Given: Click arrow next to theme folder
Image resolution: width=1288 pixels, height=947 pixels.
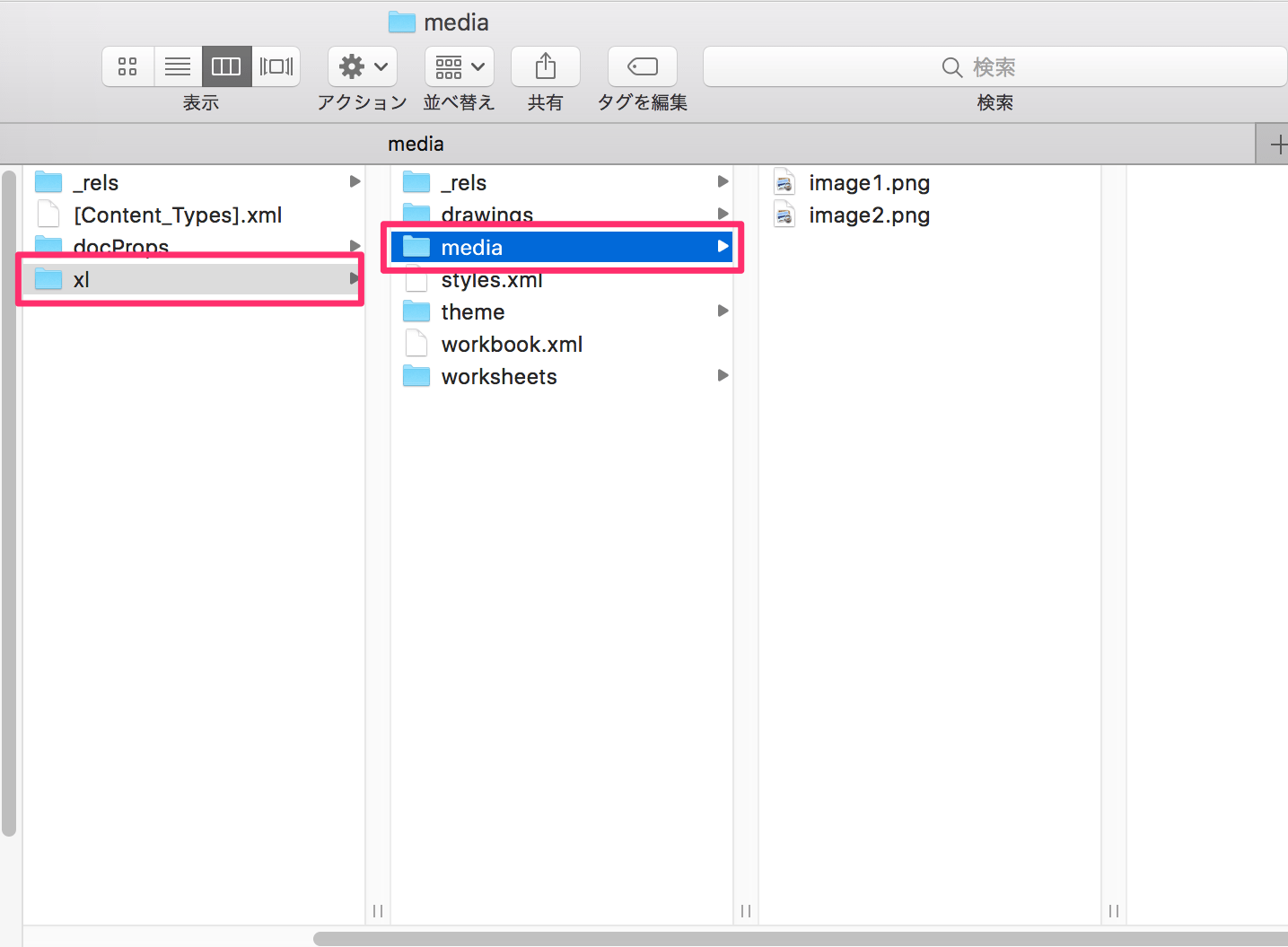Looking at the screenshot, I should click(723, 311).
